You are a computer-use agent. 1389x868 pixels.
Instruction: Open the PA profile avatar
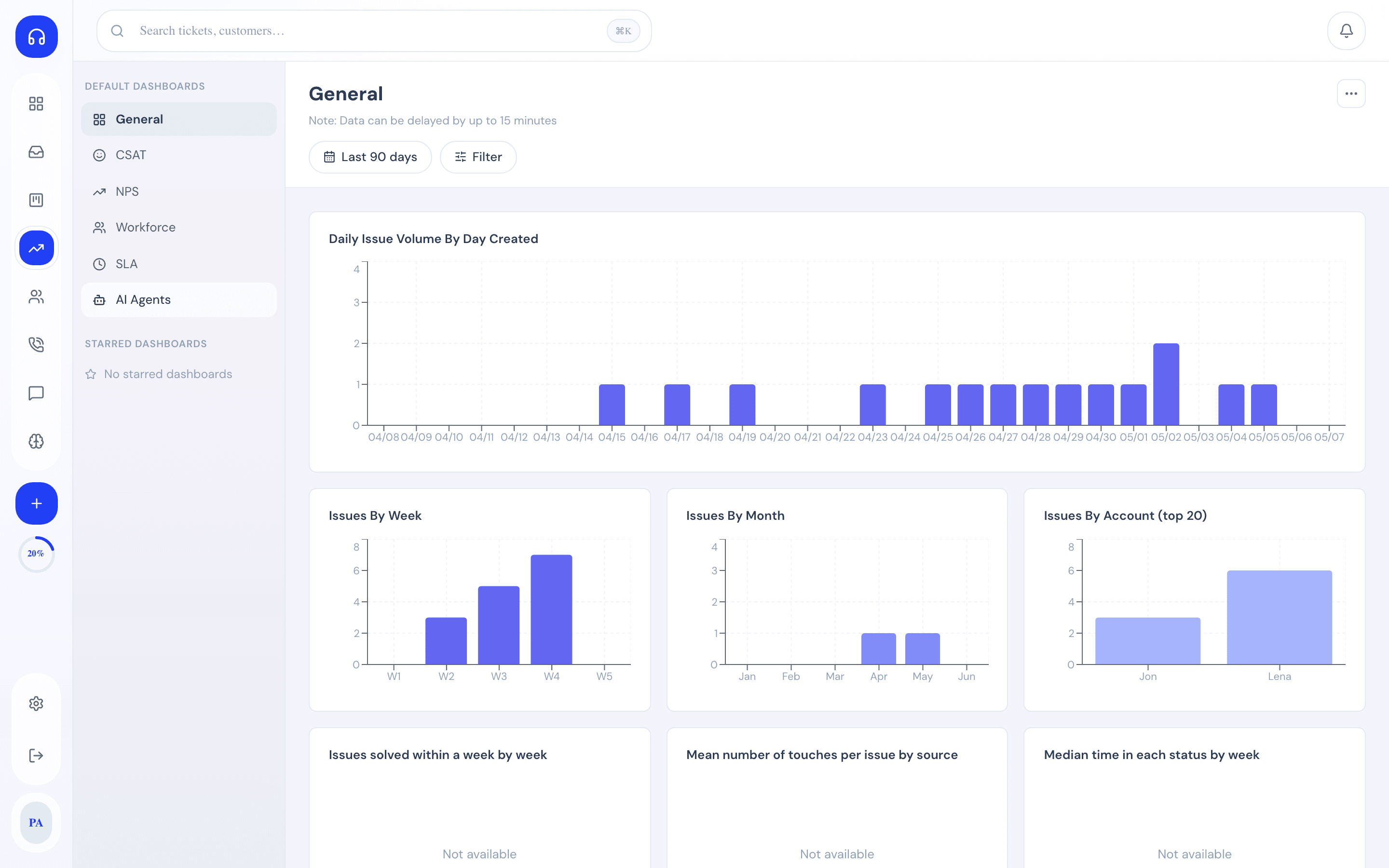[36, 823]
